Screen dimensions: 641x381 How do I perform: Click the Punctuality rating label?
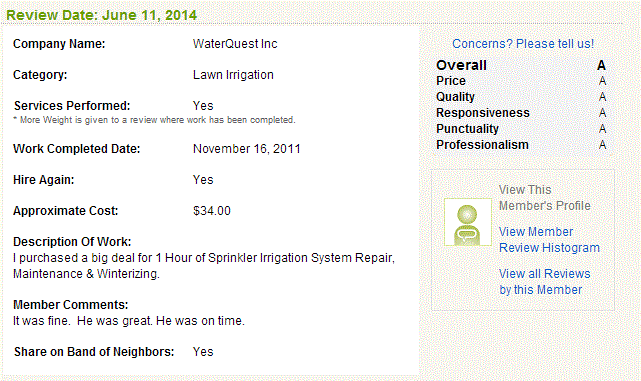coord(467,129)
